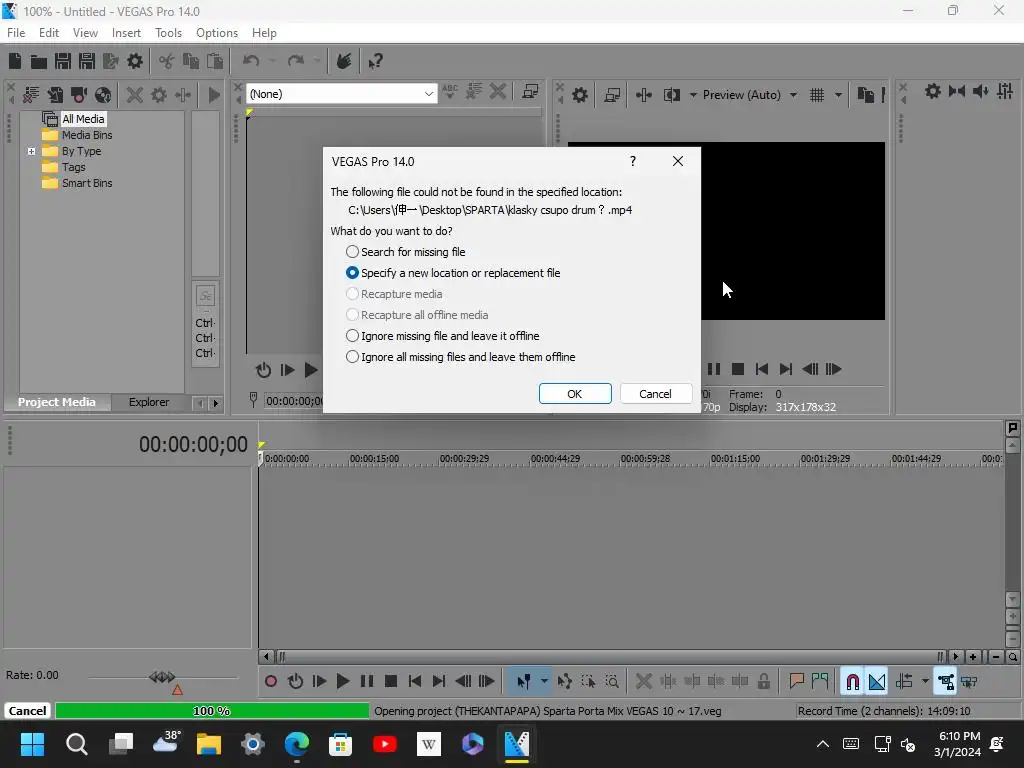The width and height of the screenshot is (1024, 768).
Task: Open the Normal Edit tool dropdown arrow
Action: [543, 682]
